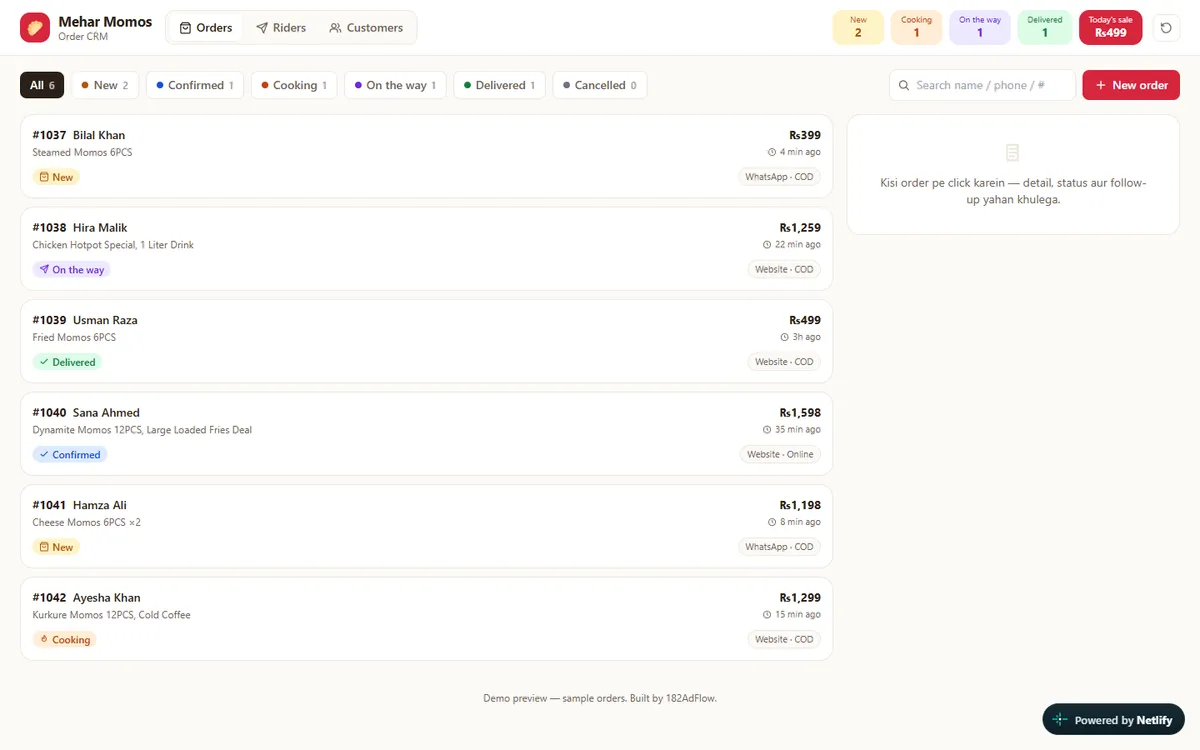1200x750 pixels.
Task: Click the Mehar Momos logo icon
Action: click(35, 28)
